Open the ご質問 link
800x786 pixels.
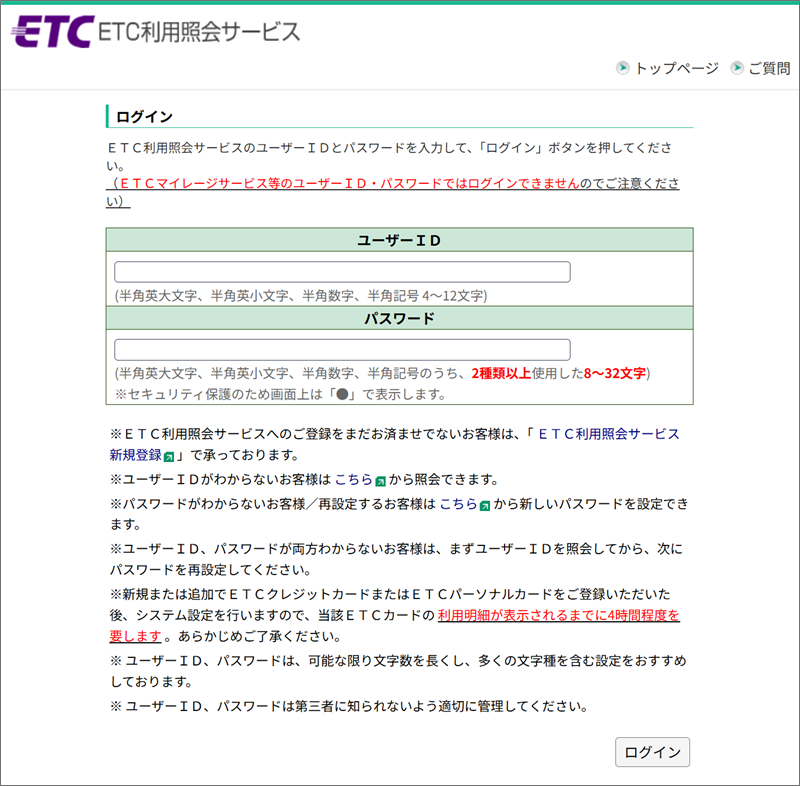pos(769,68)
